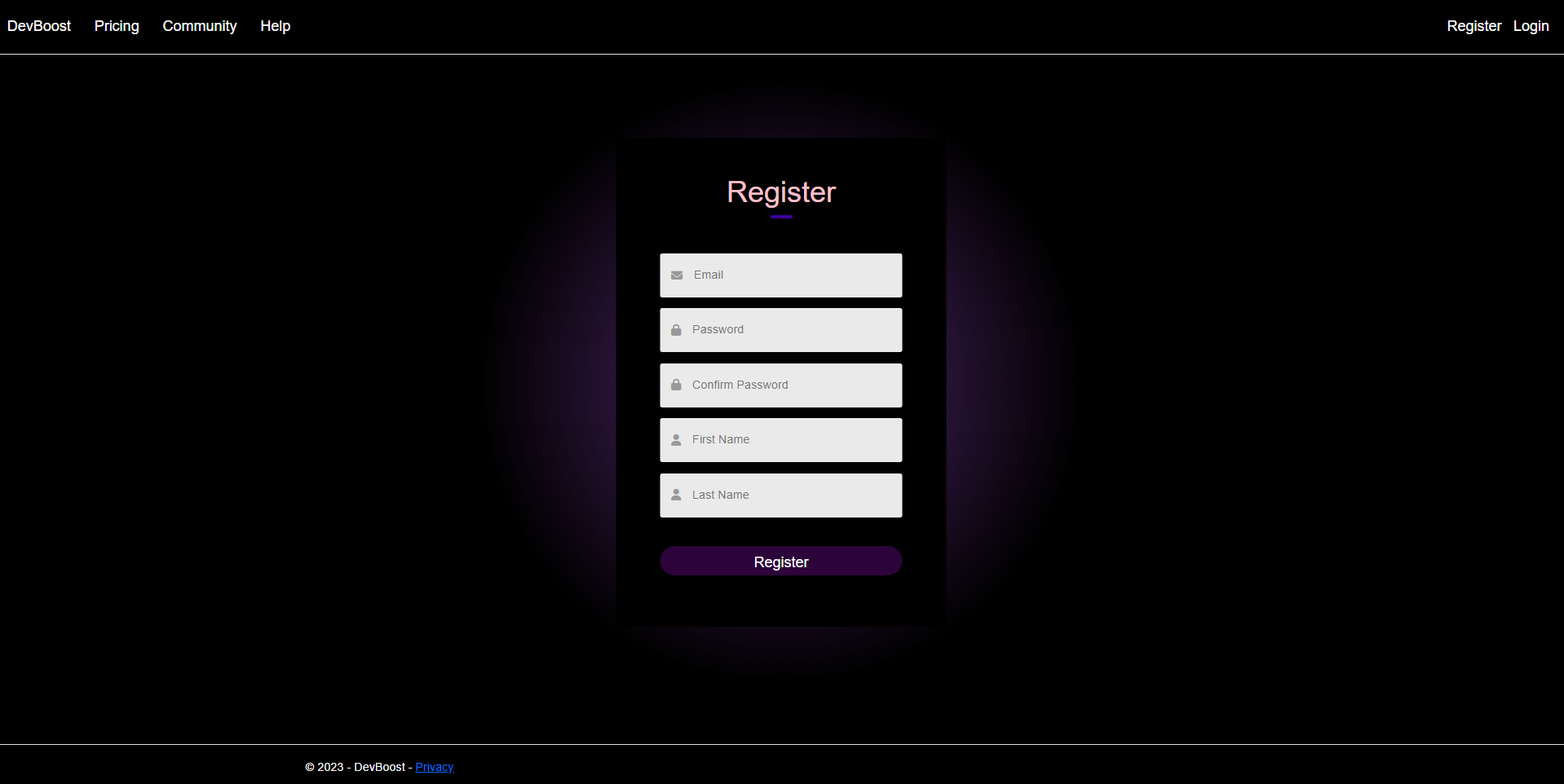This screenshot has width=1564, height=784.
Task: Click the Login link in the top-right navbar
Action: click(x=1531, y=26)
